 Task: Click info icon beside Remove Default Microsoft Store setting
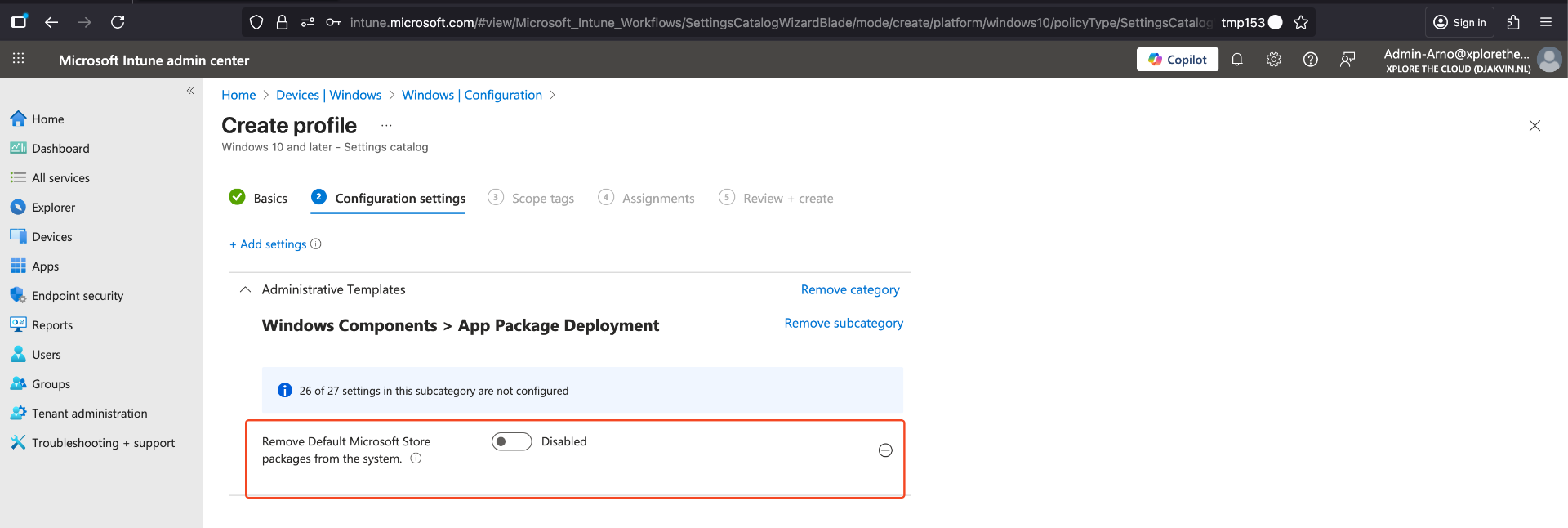click(416, 459)
